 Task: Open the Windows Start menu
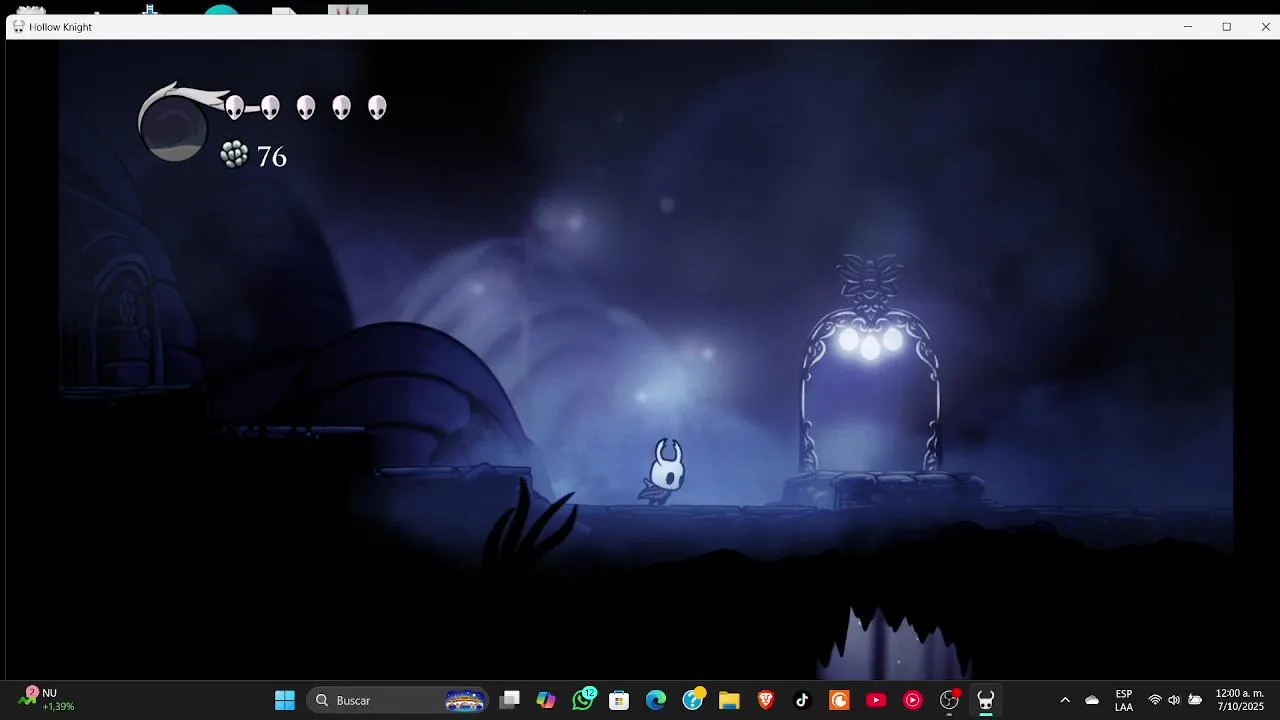coord(285,700)
